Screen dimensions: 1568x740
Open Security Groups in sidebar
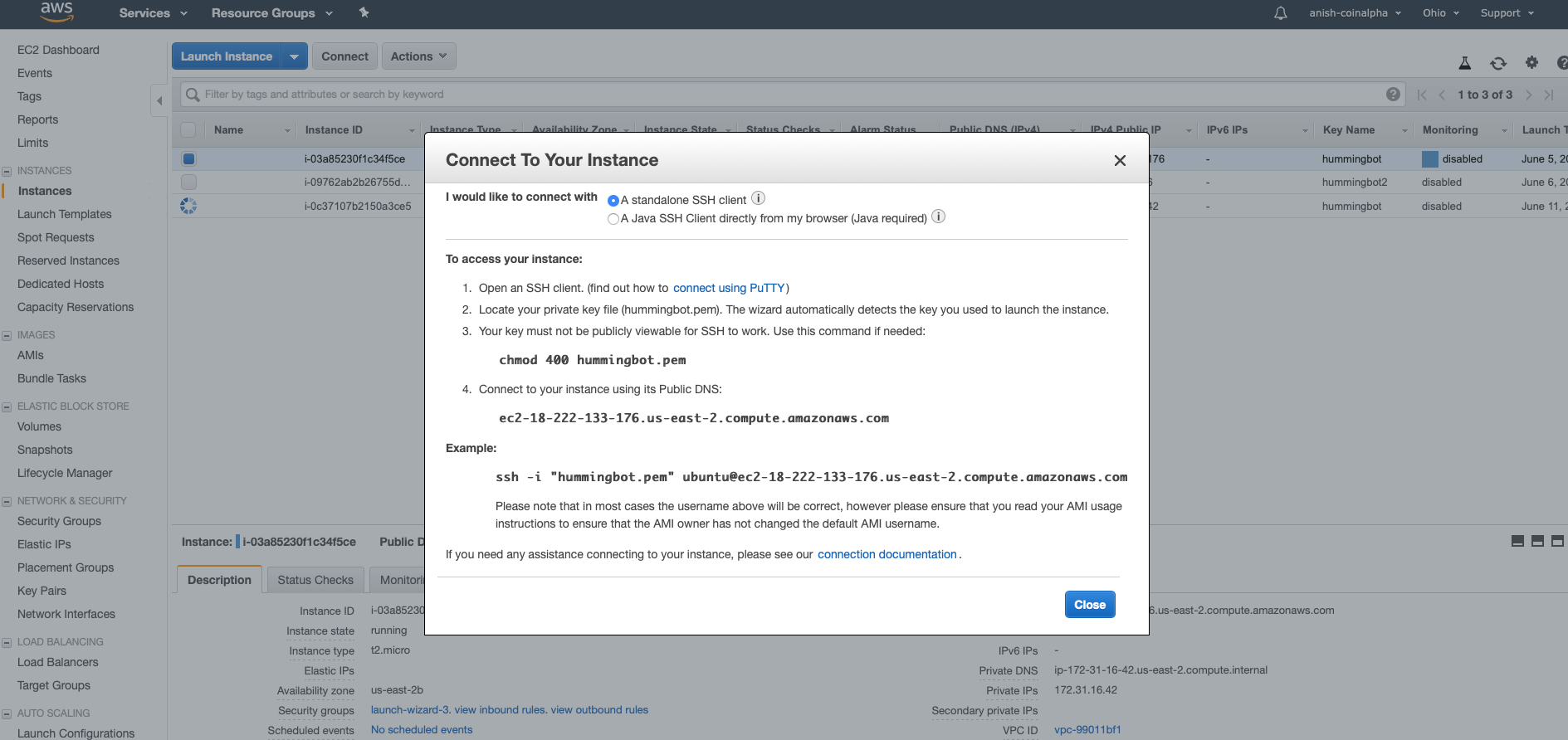coord(59,521)
